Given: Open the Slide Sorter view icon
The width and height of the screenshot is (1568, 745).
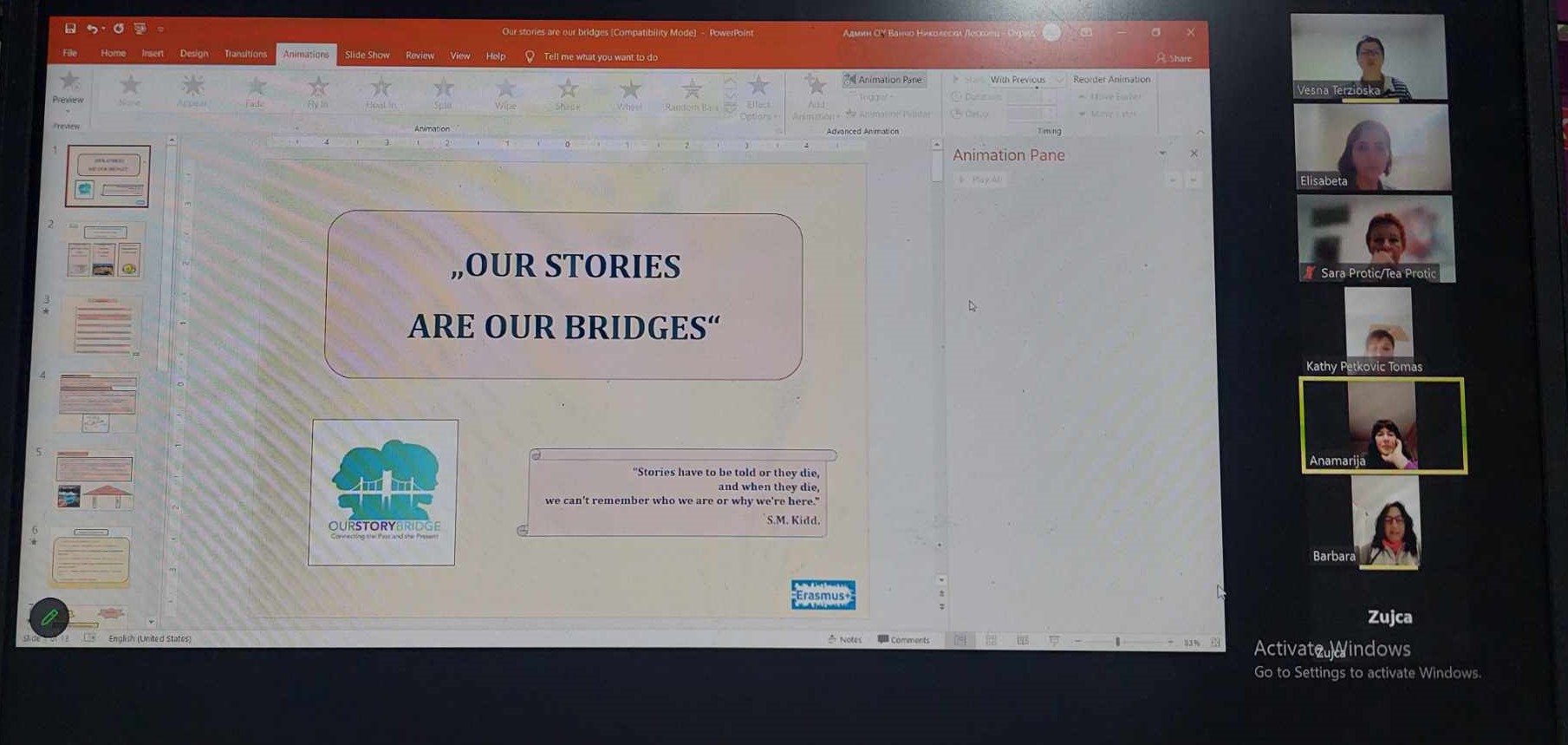Looking at the screenshot, I should click(x=991, y=641).
